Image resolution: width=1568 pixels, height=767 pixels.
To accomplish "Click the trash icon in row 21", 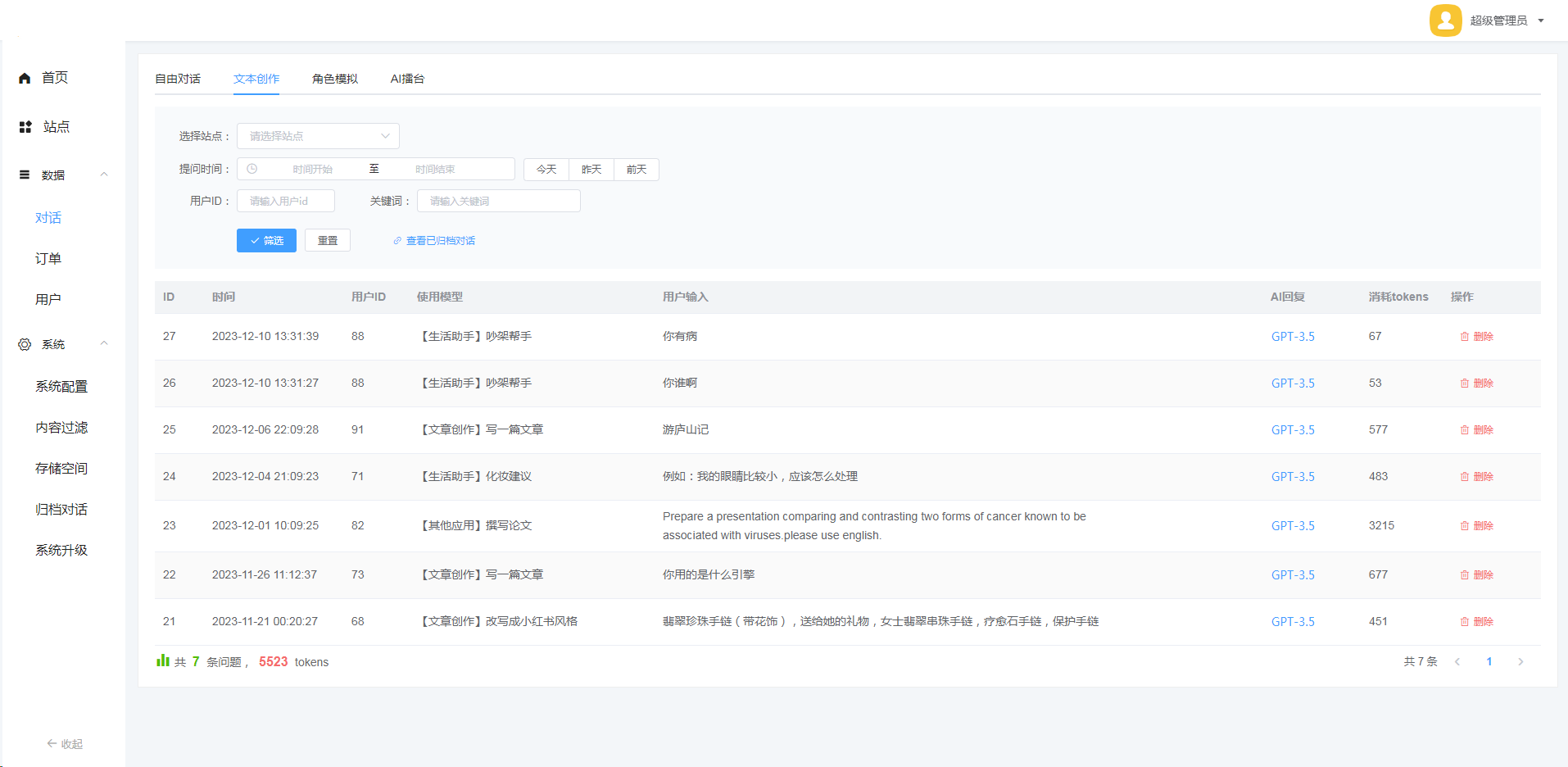I will [x=1465, y=622].
